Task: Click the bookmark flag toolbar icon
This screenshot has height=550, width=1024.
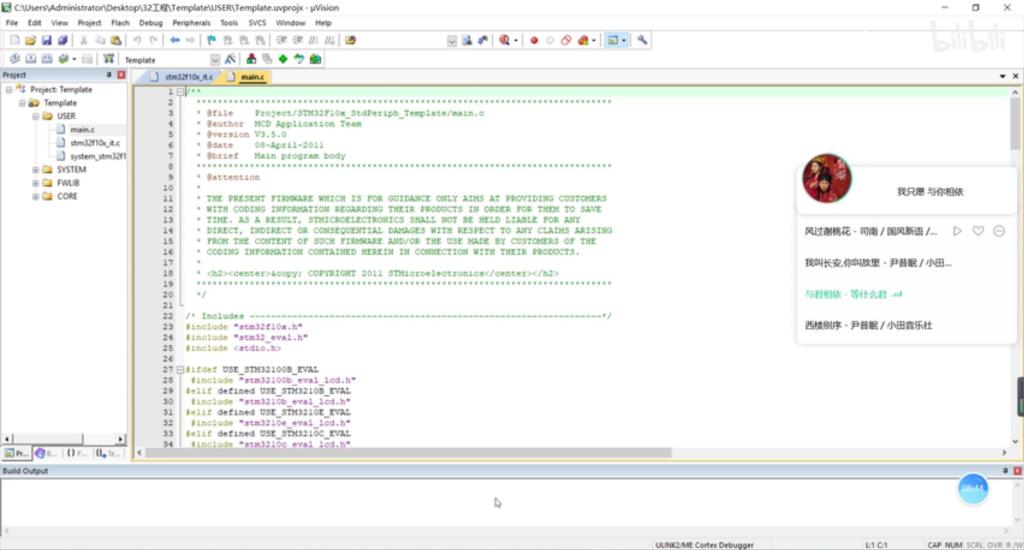Action: 211,40
